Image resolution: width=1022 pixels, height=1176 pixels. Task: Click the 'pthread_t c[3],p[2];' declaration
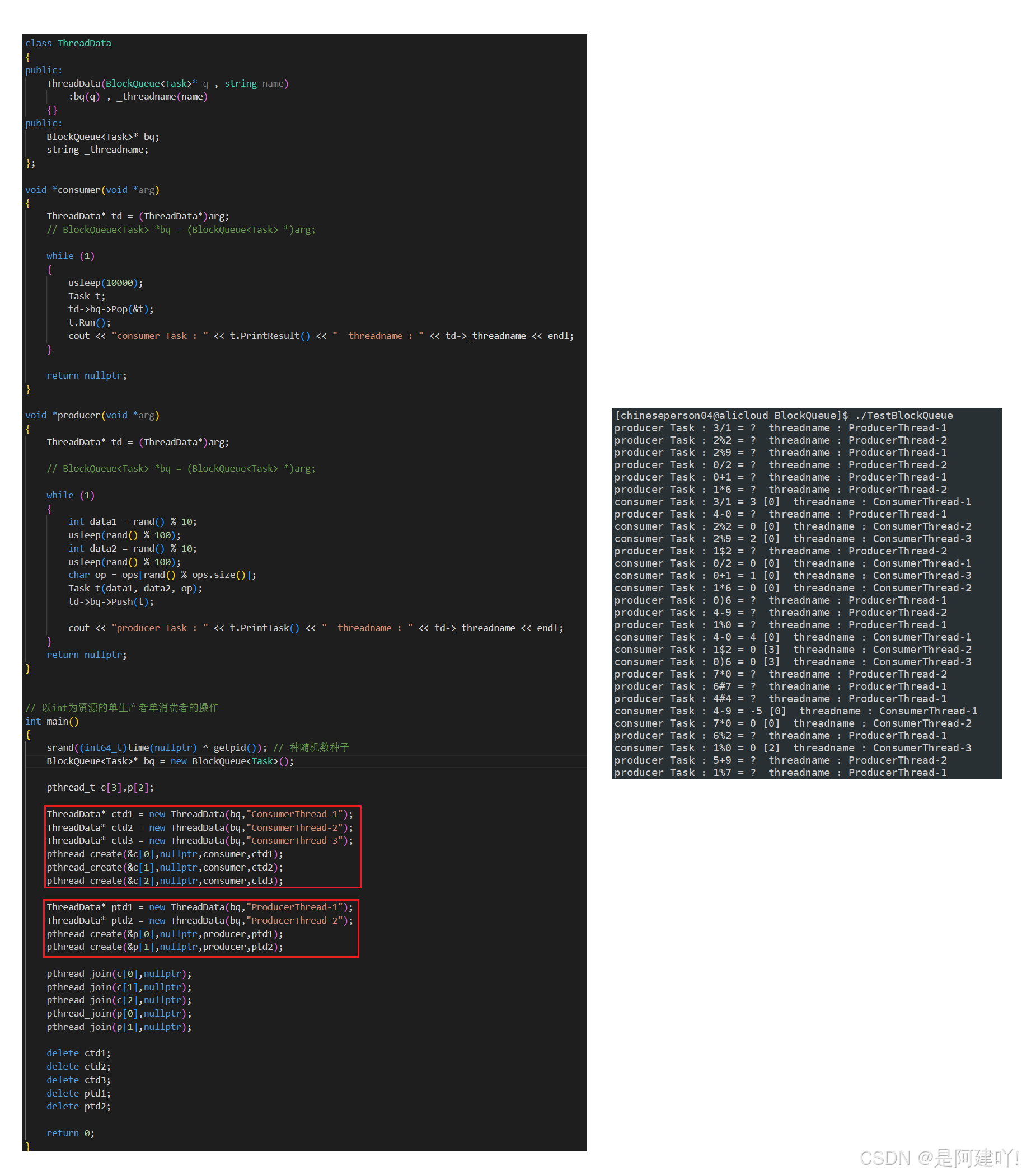[100, 788]
